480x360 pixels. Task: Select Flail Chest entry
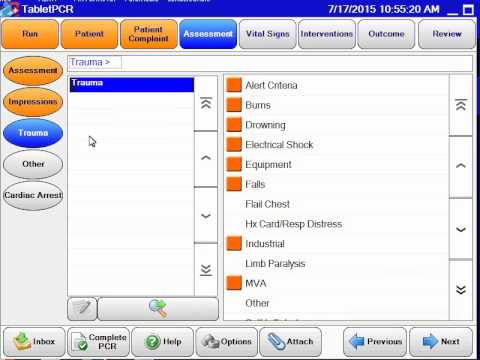pos(267,204)
